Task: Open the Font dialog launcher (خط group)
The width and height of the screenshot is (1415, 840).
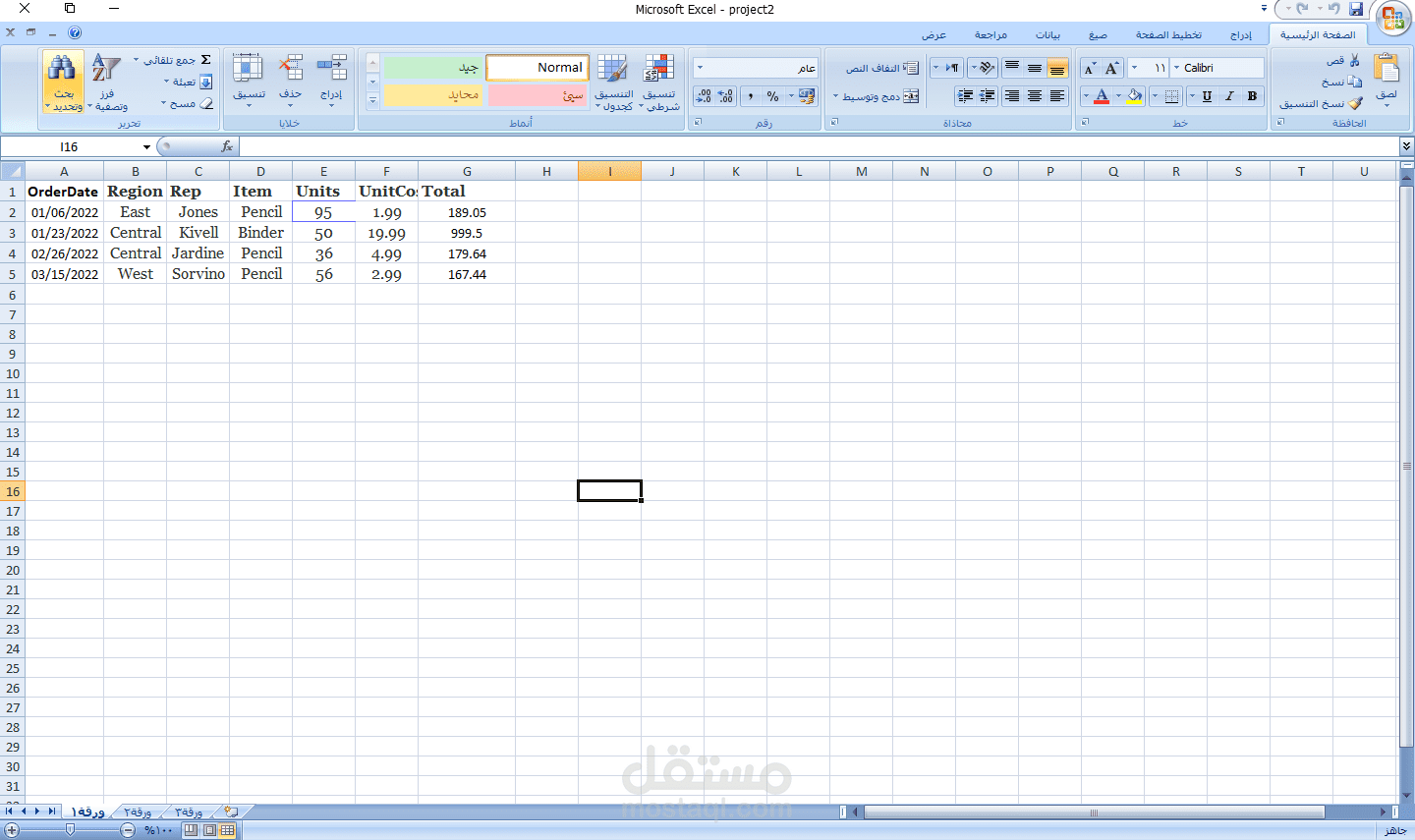Action: click(x=1085, y=123)
